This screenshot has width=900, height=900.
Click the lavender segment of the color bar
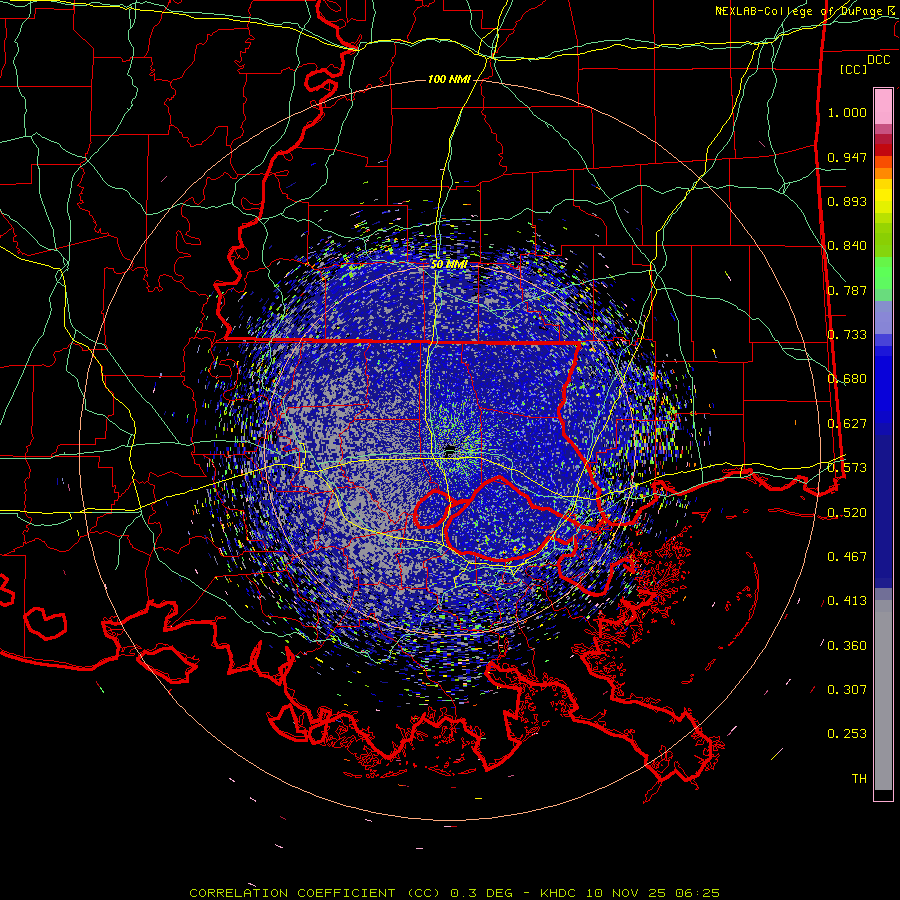[883, 318]
